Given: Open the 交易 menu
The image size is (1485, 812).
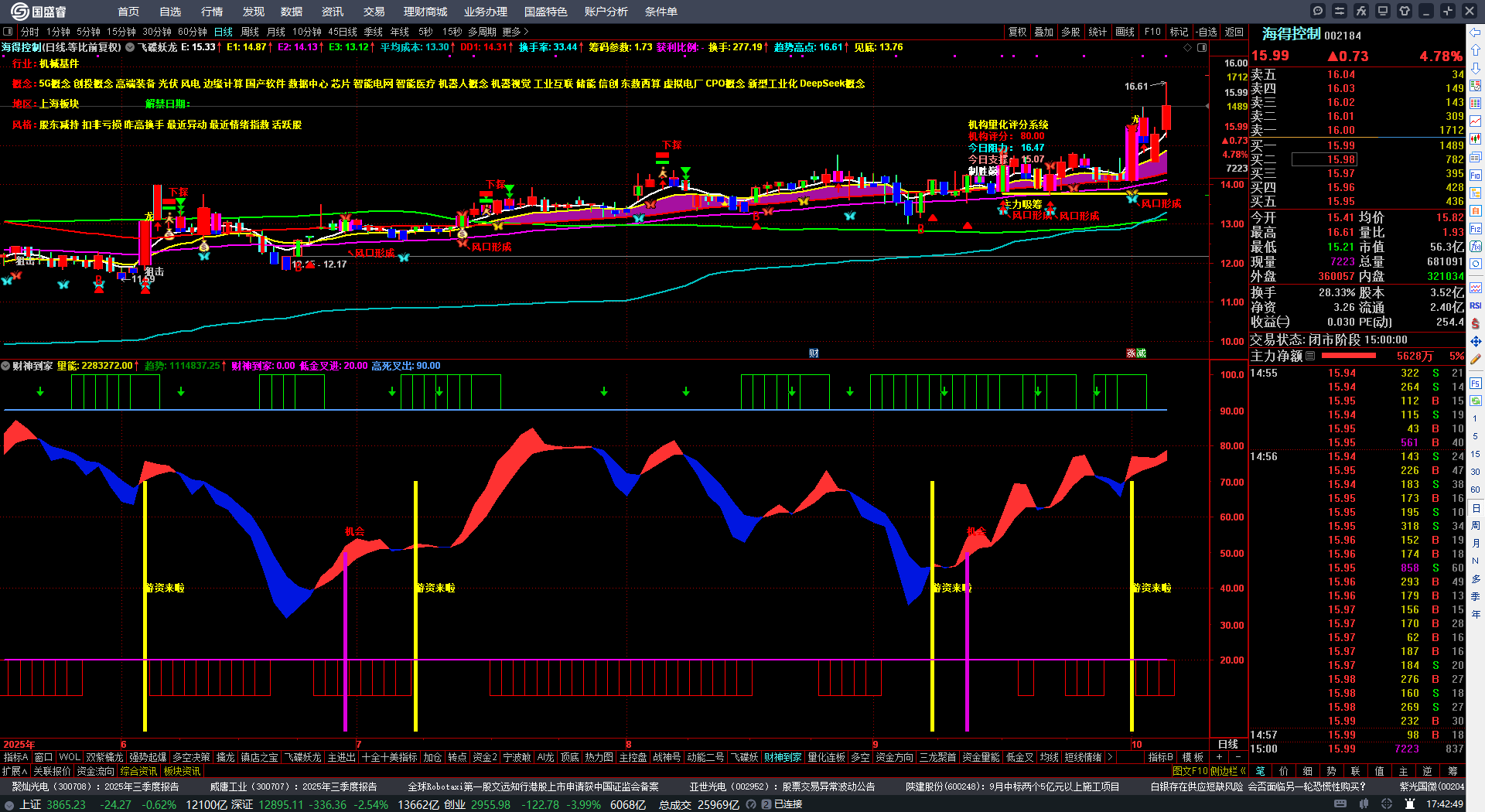Looking at the screenshot, I should pos(374,12).
